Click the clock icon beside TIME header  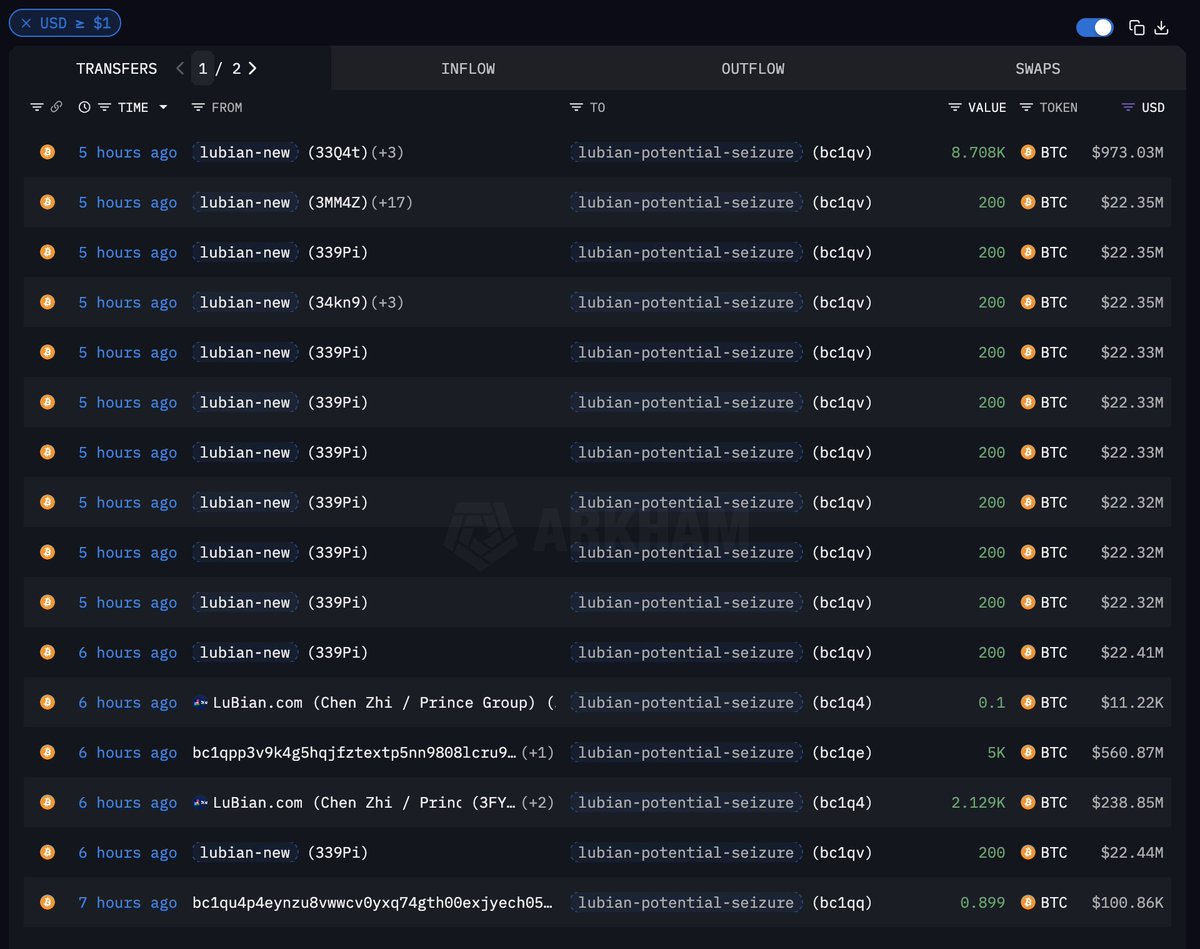coord(84,107)
